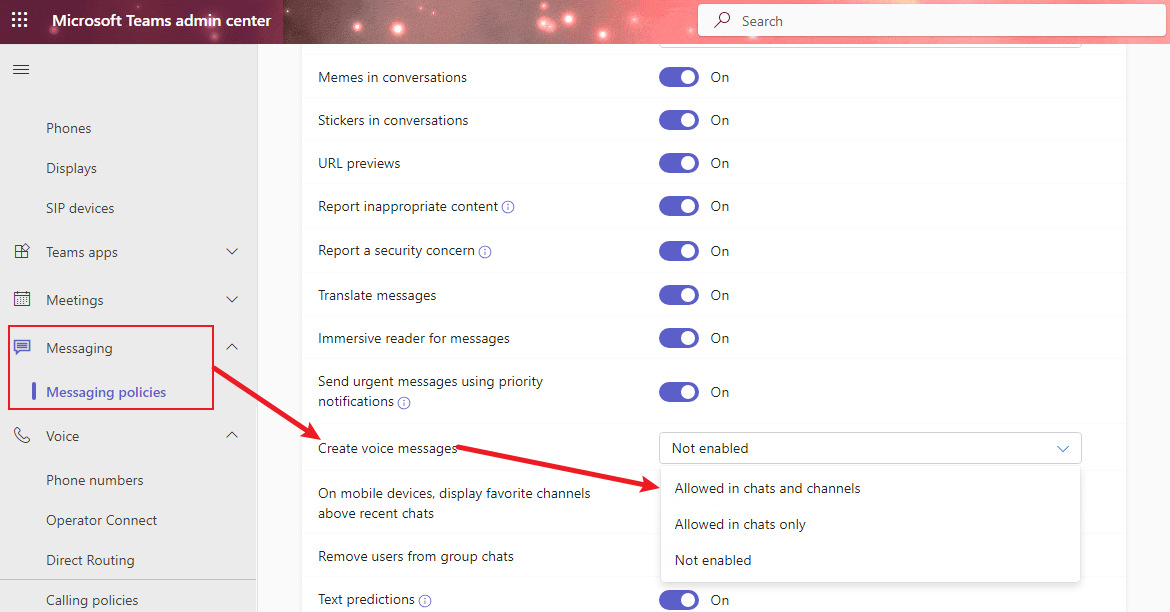Screen dimensions: 1170x612
Task: Click the Voice phone icon
Action: [x=22, y=435]
